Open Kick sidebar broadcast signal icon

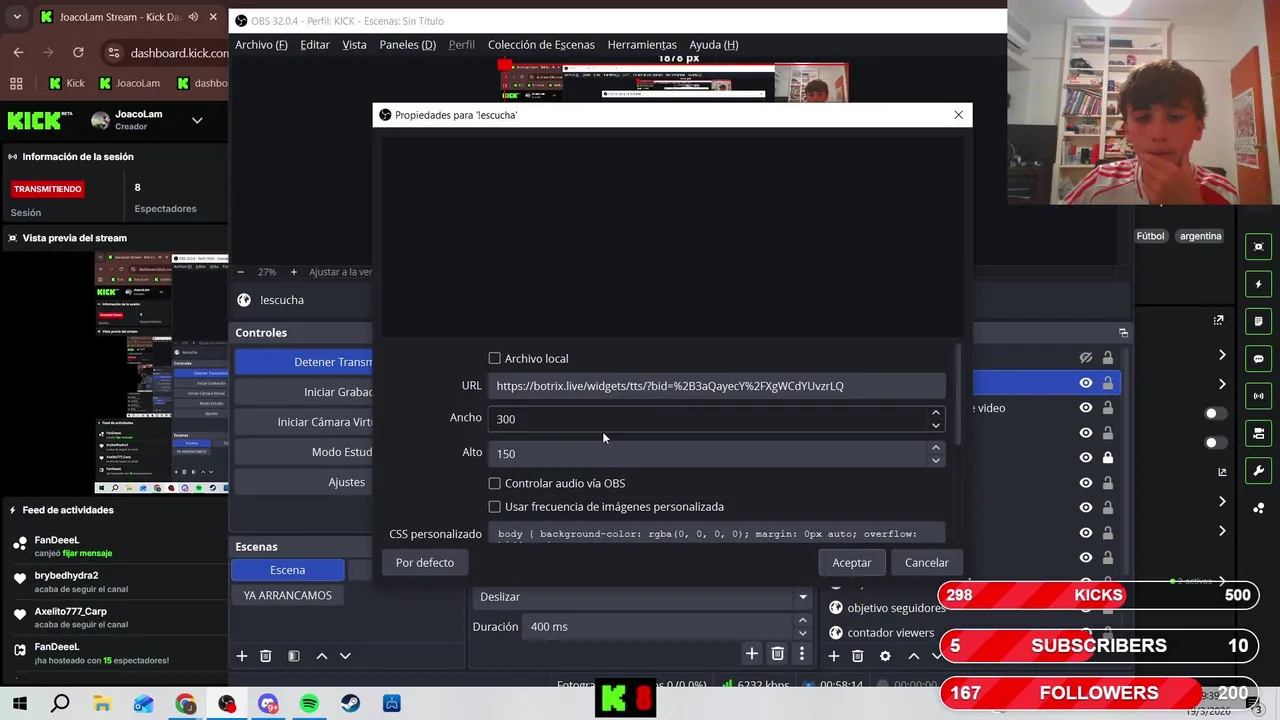click(x=1258, y=396)
